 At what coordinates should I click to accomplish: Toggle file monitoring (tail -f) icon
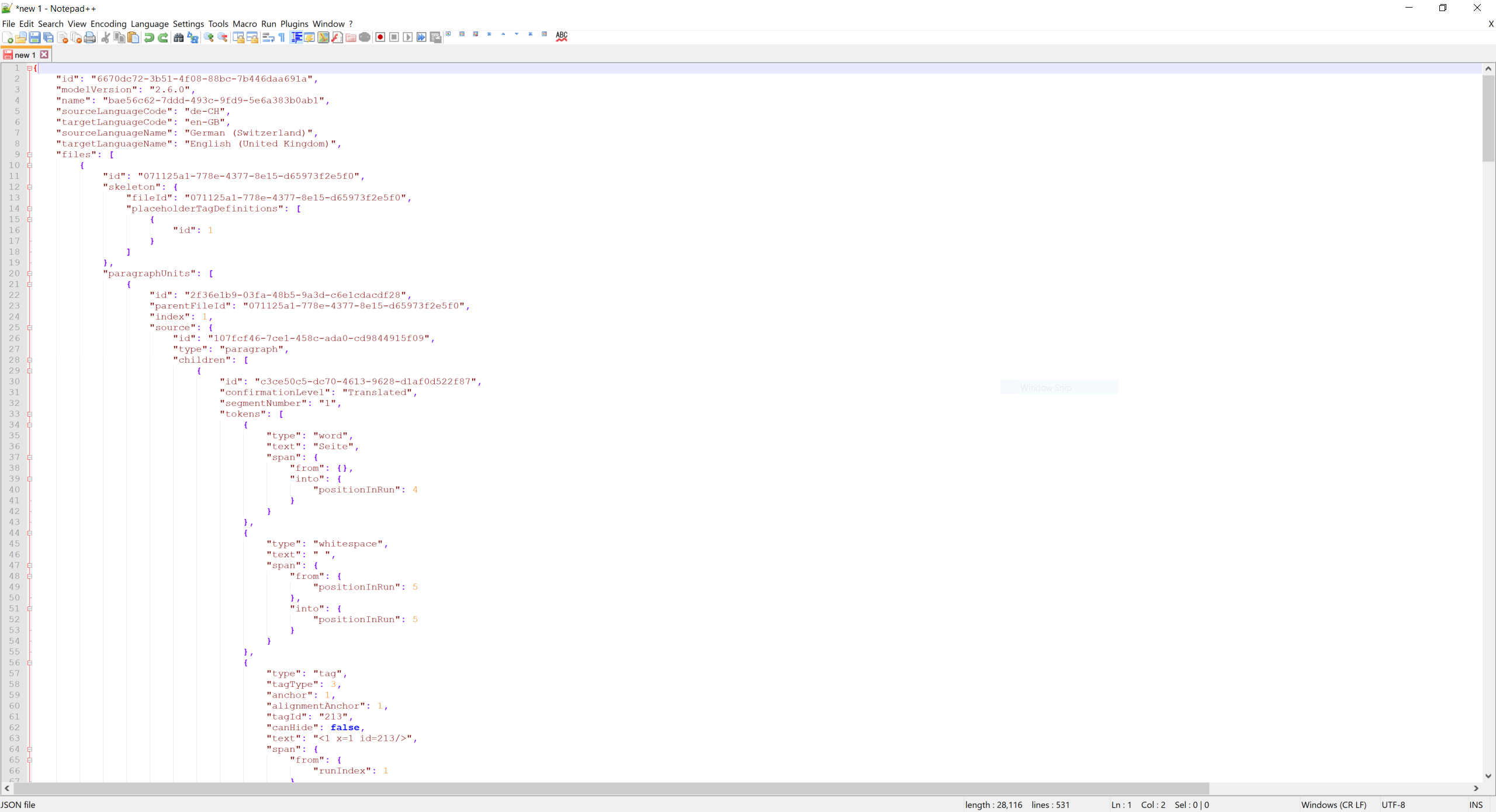point(365,37)
